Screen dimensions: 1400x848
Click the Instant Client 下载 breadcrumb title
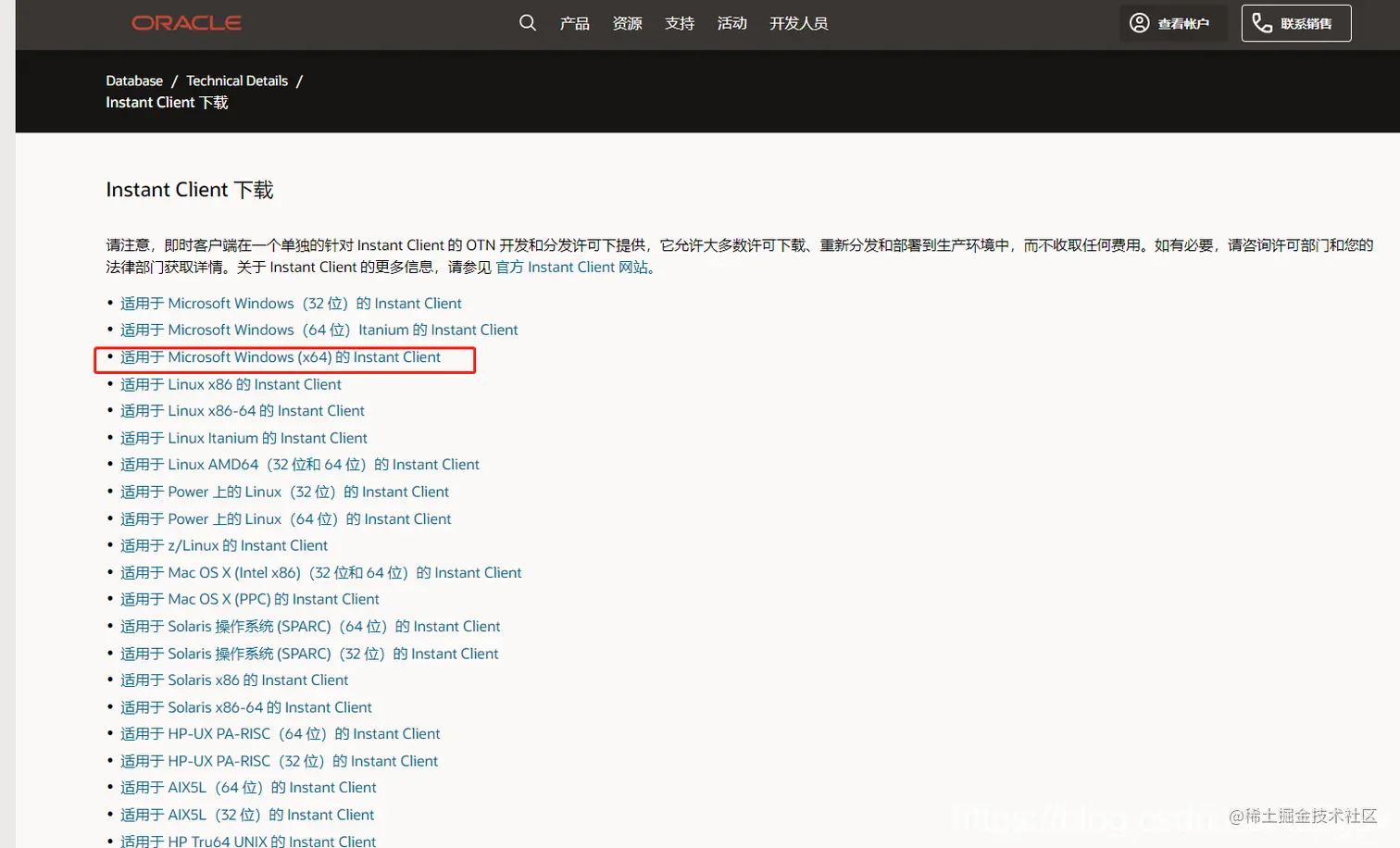[167, 102]
